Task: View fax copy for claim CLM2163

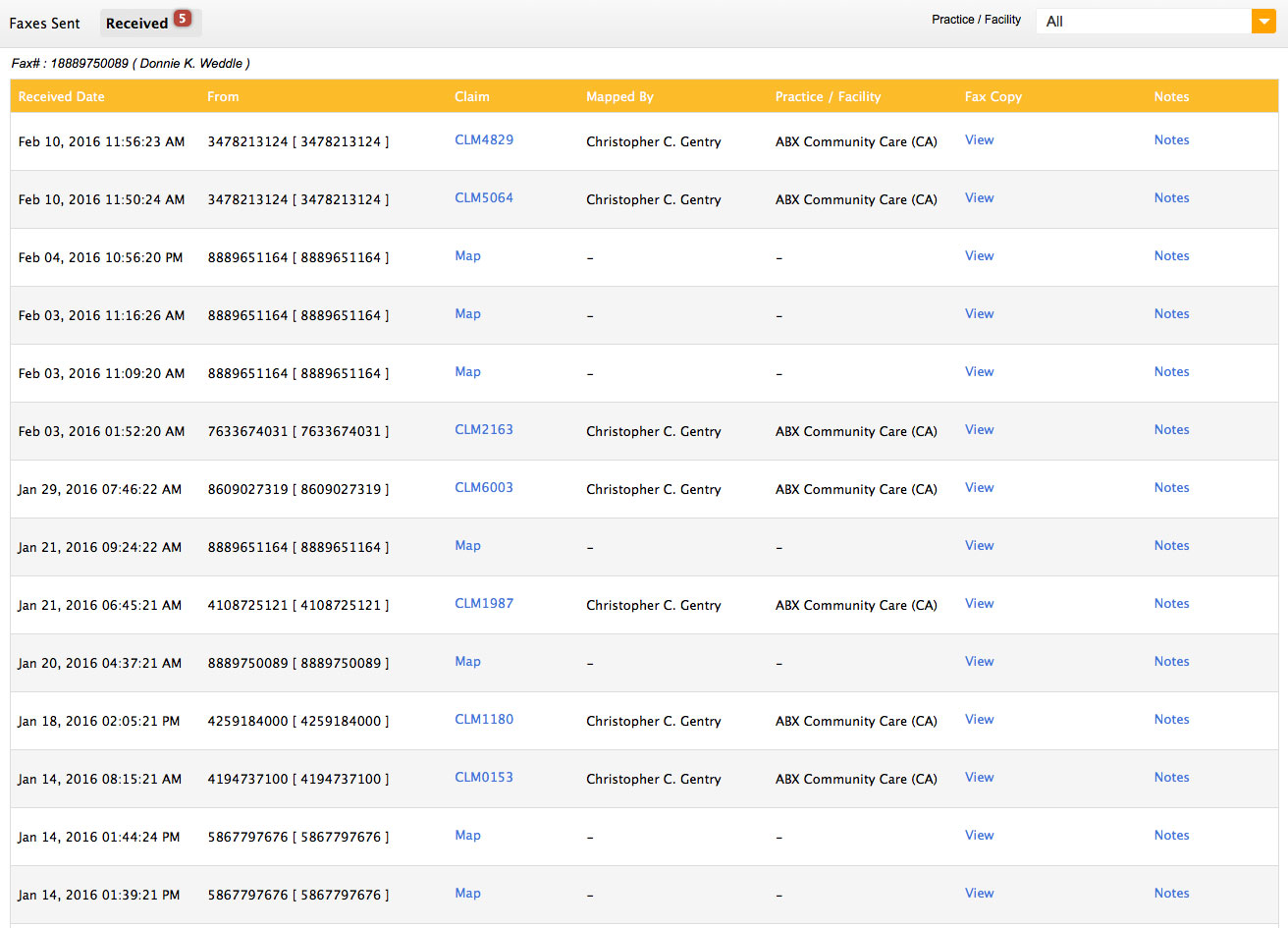Action: coord(979,430)
